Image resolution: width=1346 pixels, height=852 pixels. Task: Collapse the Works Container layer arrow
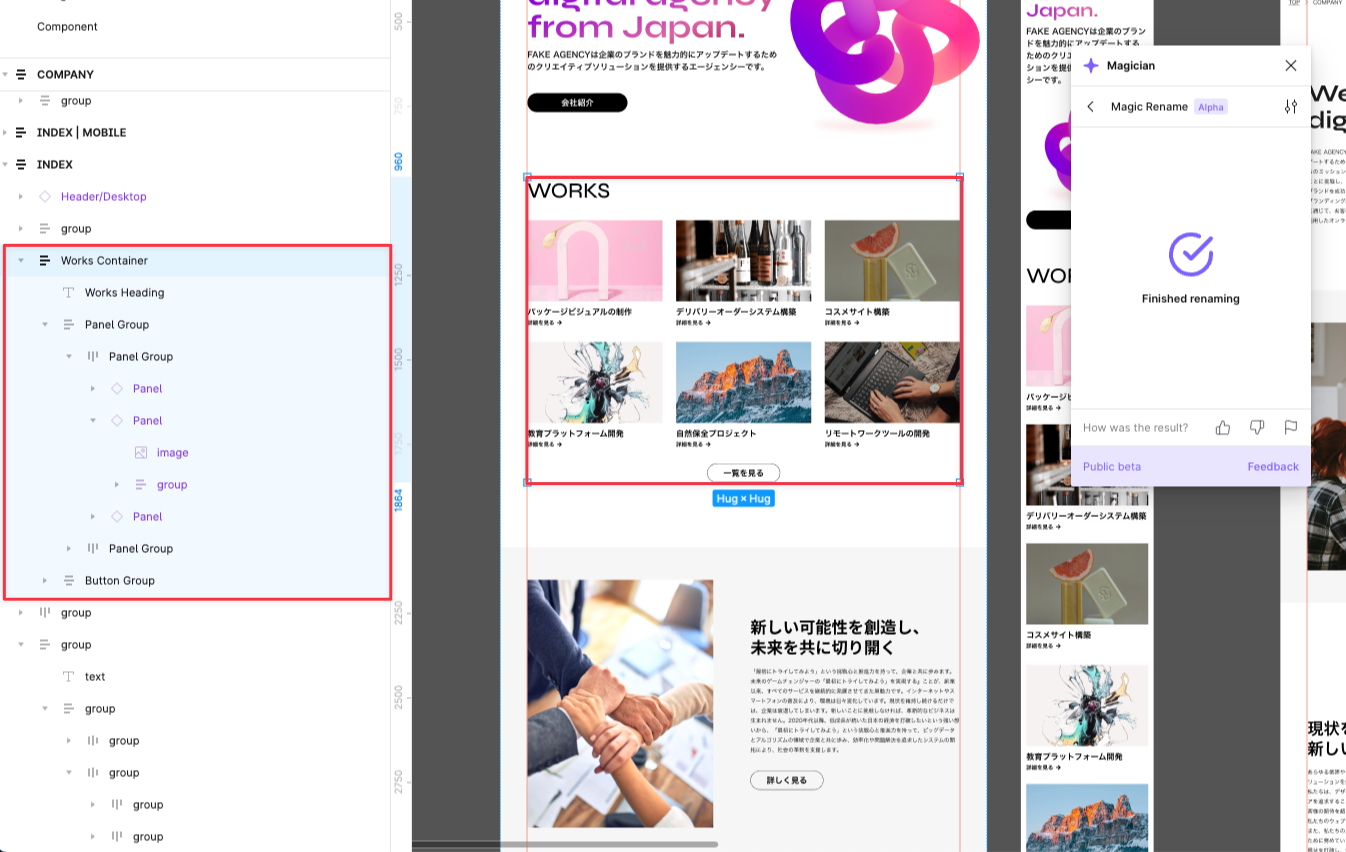pyautogui.click(x=21, y=260)
